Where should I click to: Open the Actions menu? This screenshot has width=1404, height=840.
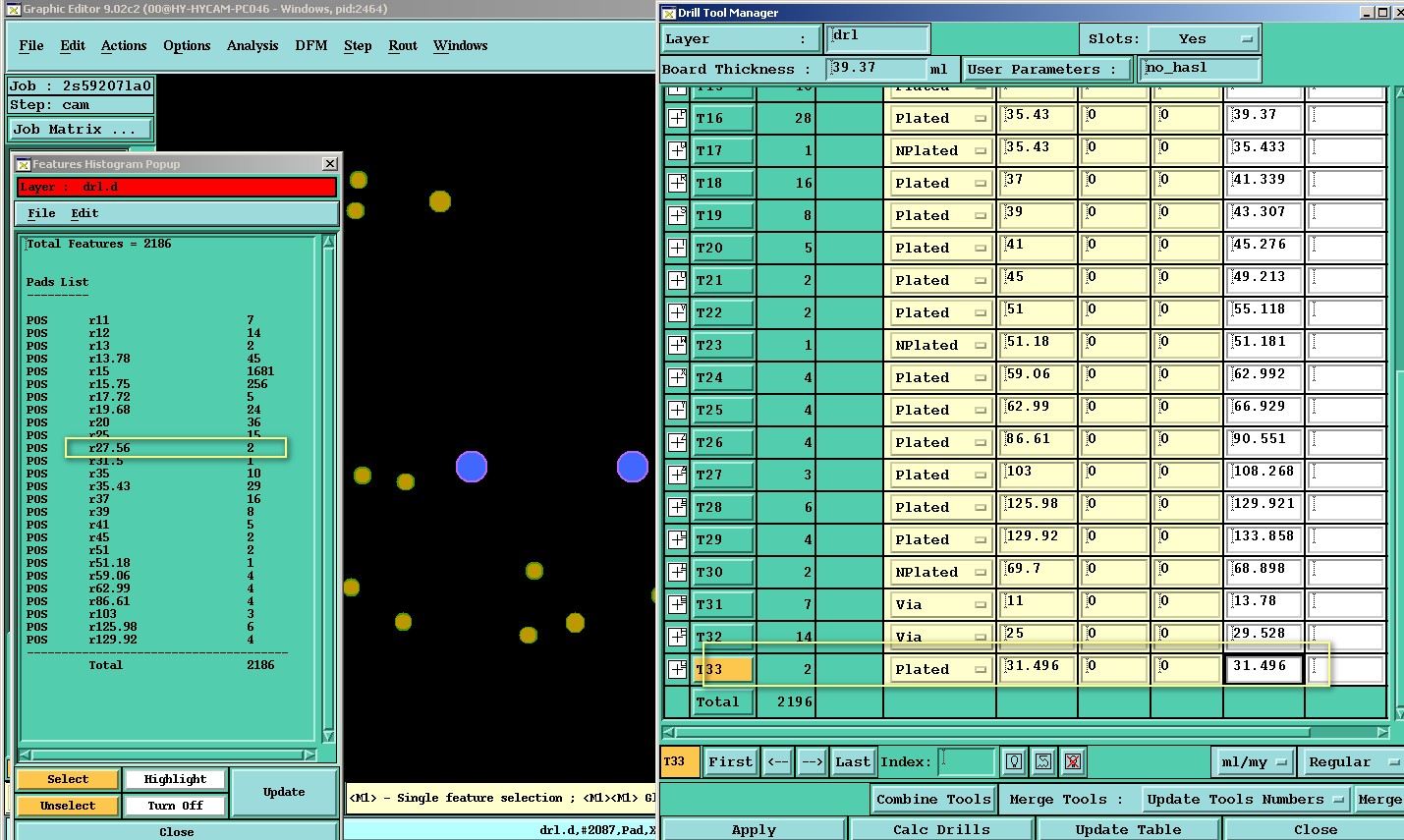point(124,45)
